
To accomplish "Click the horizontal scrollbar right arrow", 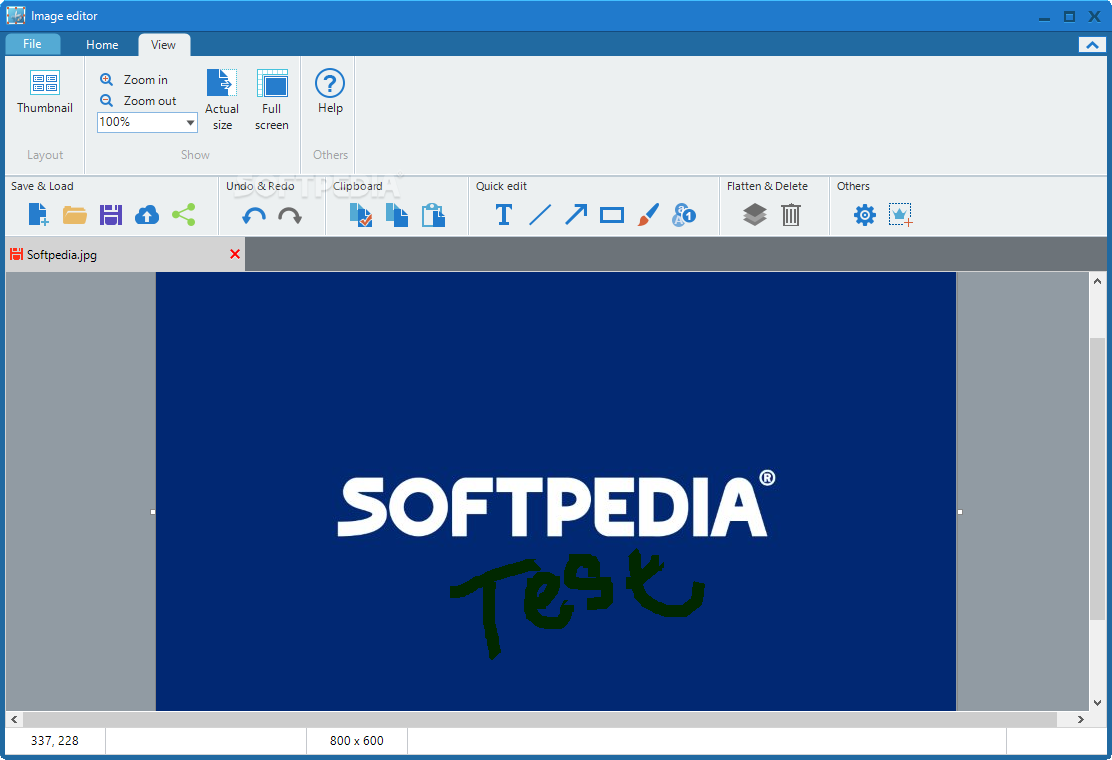I will point(1080,719).
